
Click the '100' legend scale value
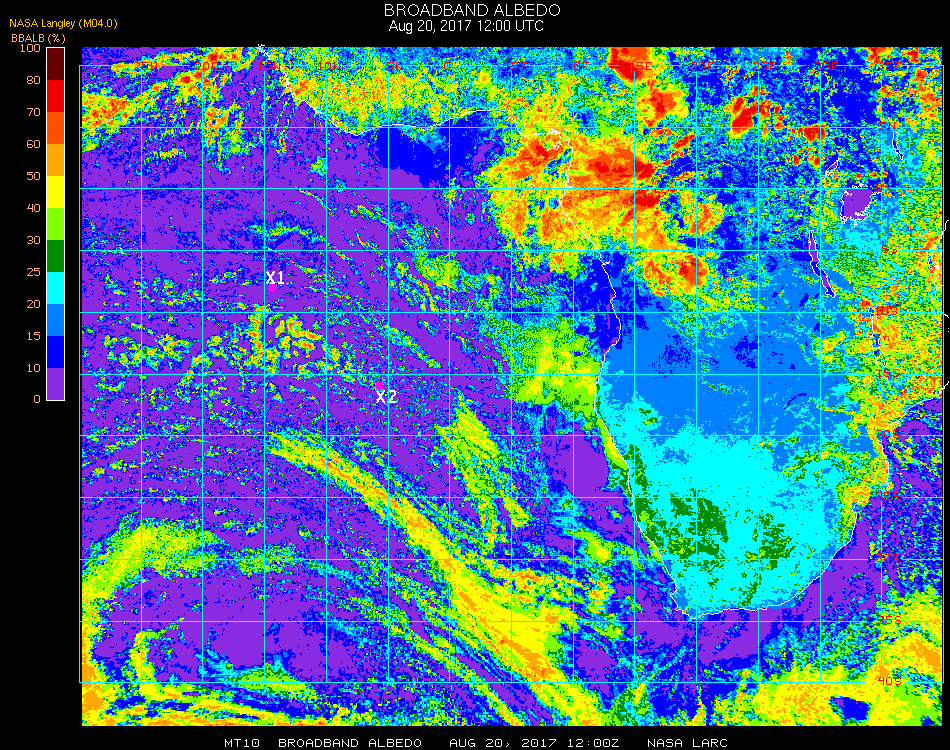click(x=30, y=48)
